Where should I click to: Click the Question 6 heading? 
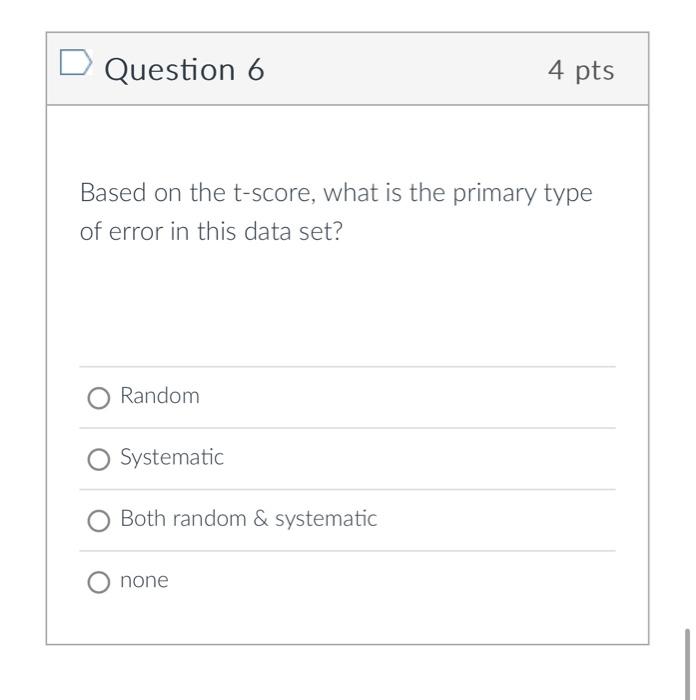click(184, 70)
